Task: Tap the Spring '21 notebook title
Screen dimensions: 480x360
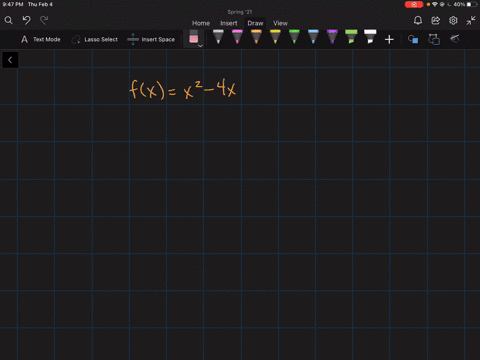Action: pos(240,12)
